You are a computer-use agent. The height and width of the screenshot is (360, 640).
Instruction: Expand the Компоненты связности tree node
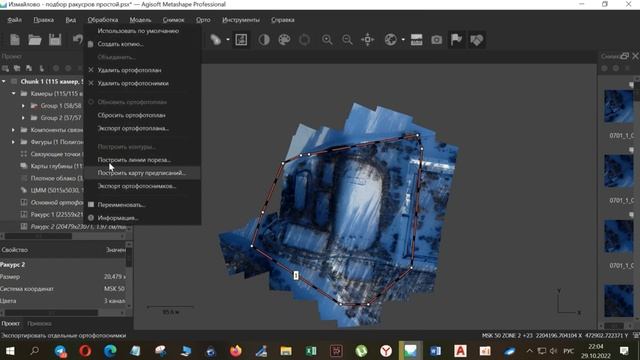click(x=13, y=130)
